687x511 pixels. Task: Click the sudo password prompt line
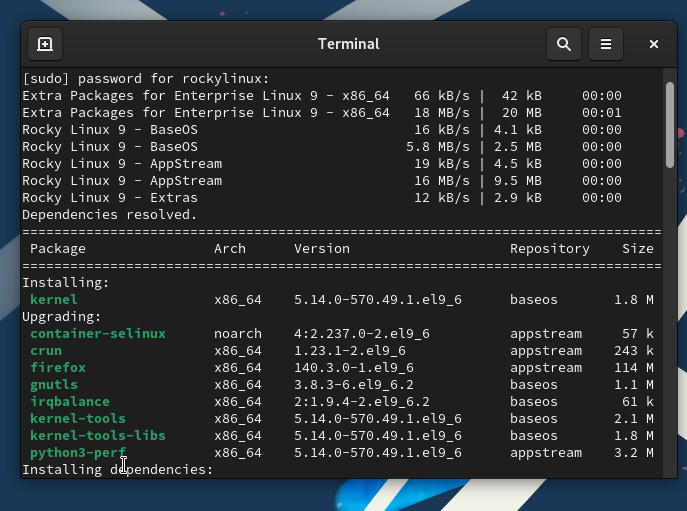tap(146, 79)
